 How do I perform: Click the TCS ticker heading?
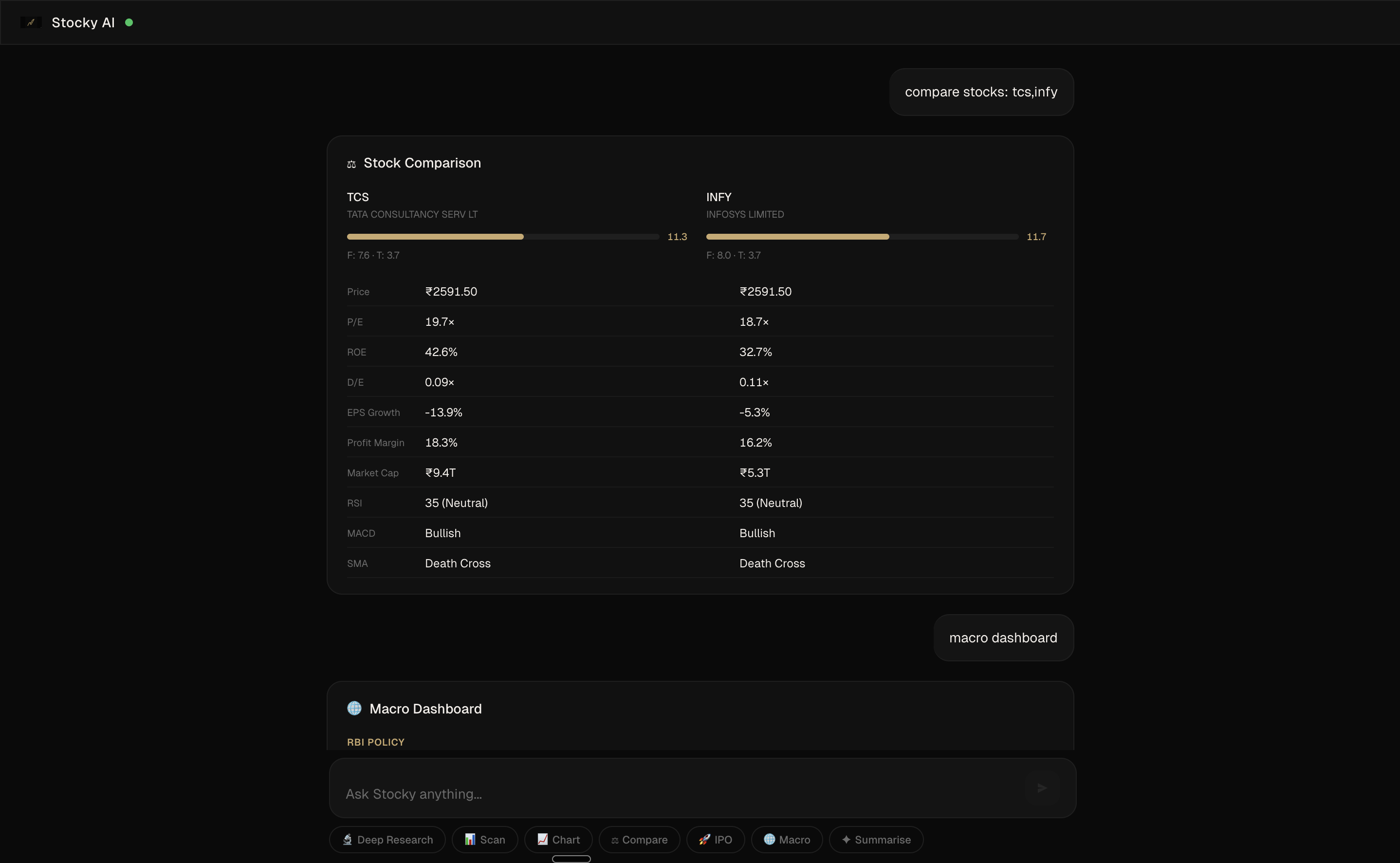[x=358, y=197]
